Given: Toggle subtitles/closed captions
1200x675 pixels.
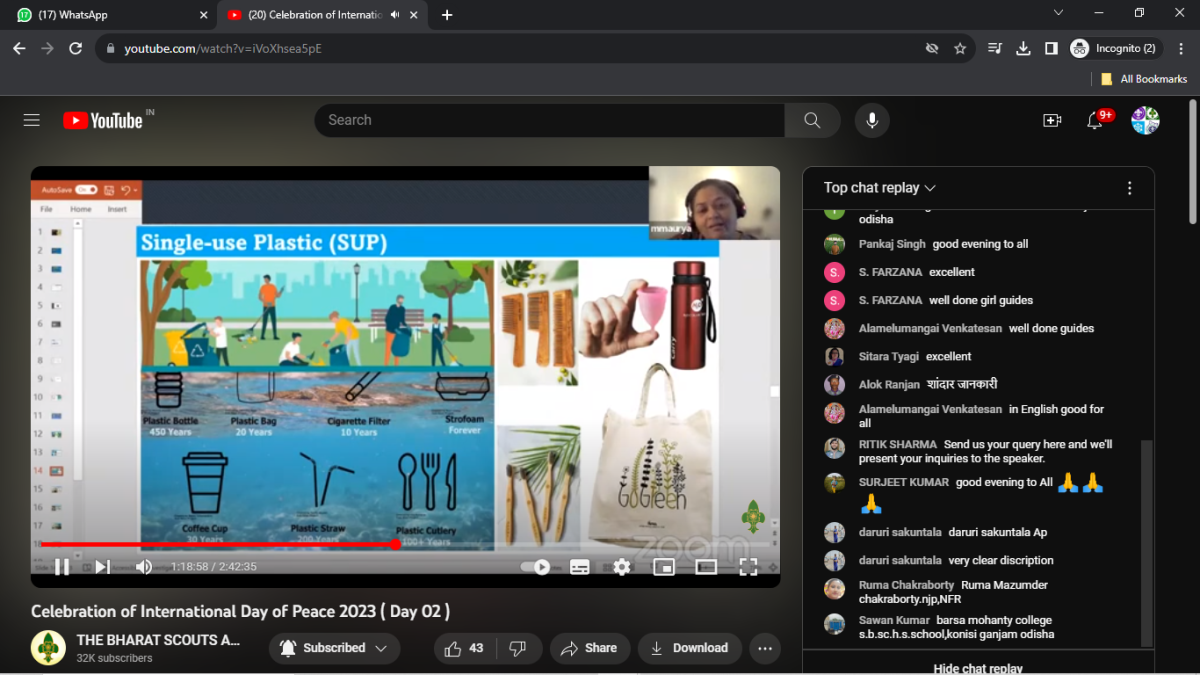Looking at the screenshot, I should point(580,567).
